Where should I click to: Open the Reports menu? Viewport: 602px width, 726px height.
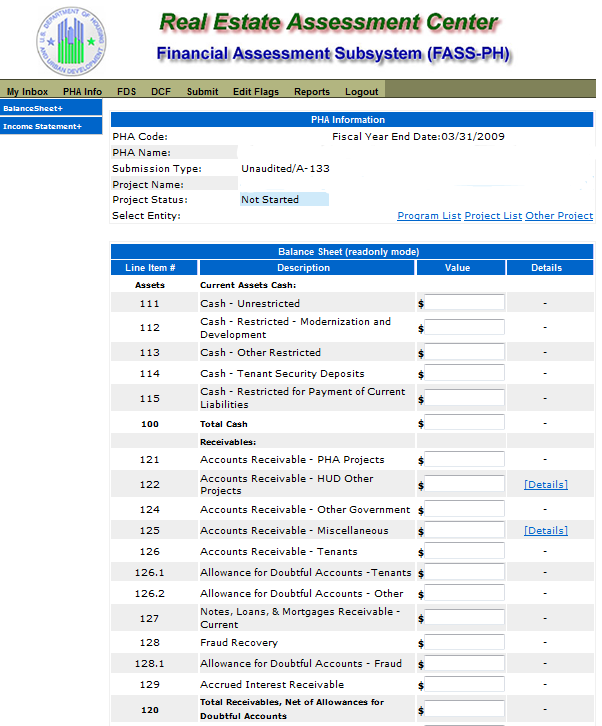[x=312, y=91]
